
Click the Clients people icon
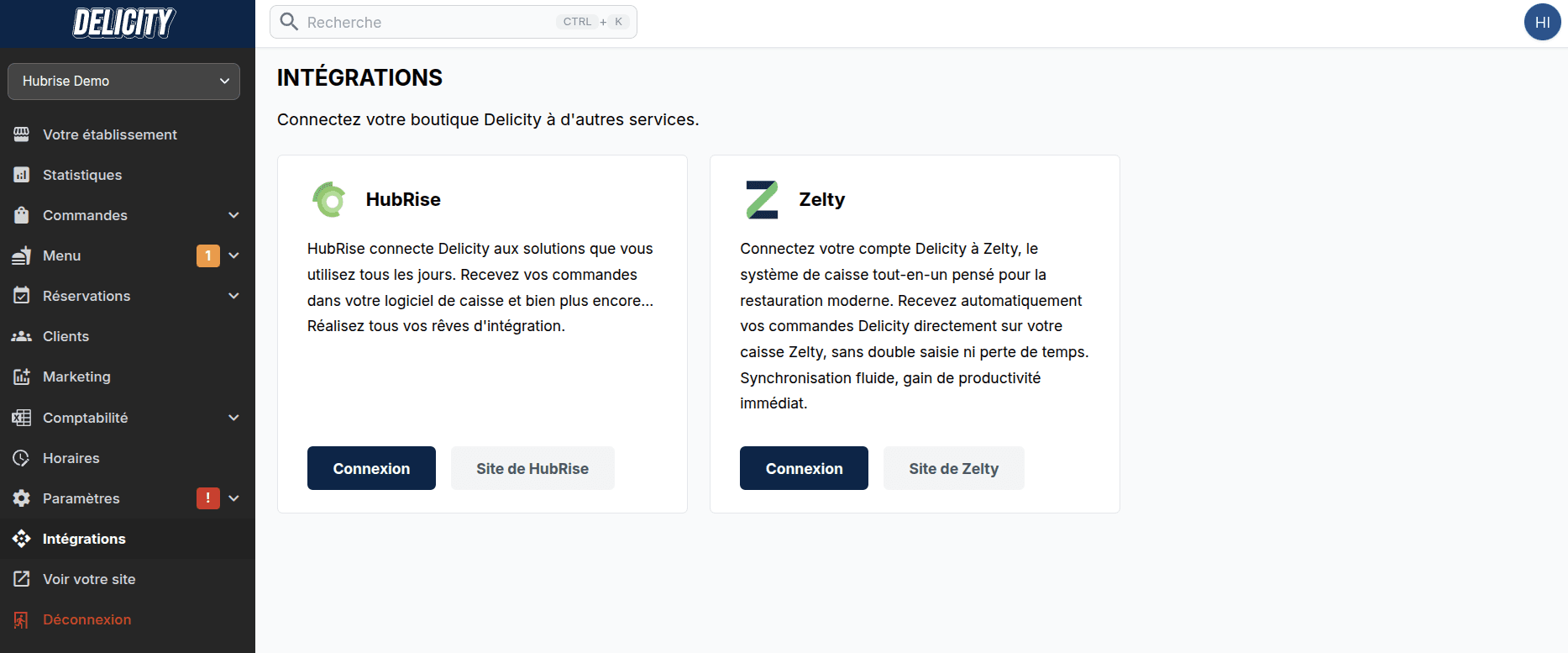(22, 336)
